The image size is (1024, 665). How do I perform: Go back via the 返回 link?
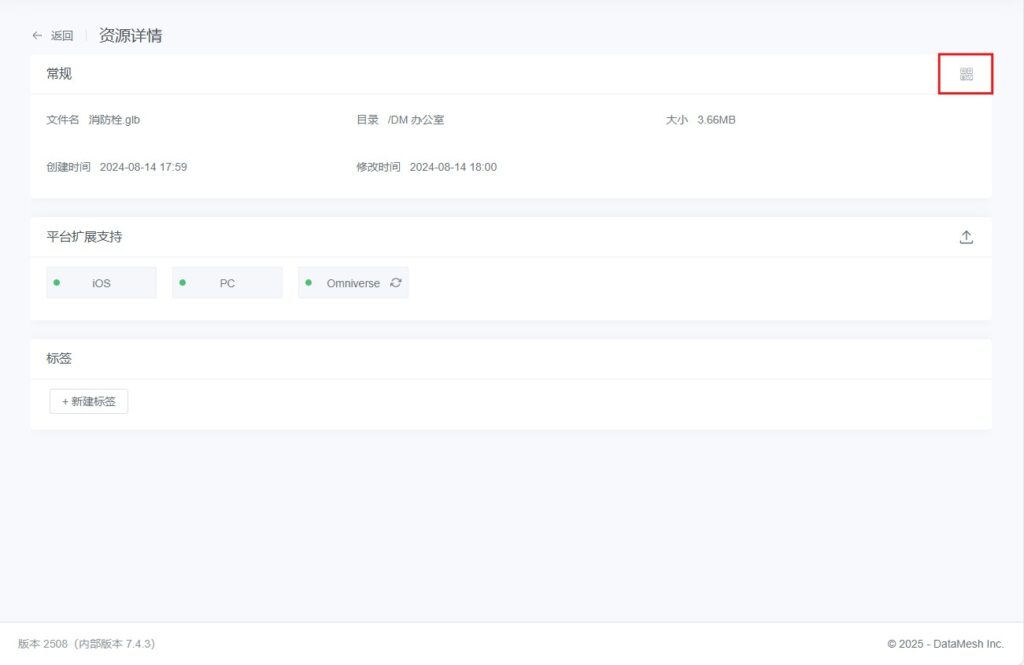(x=62, y=36)
